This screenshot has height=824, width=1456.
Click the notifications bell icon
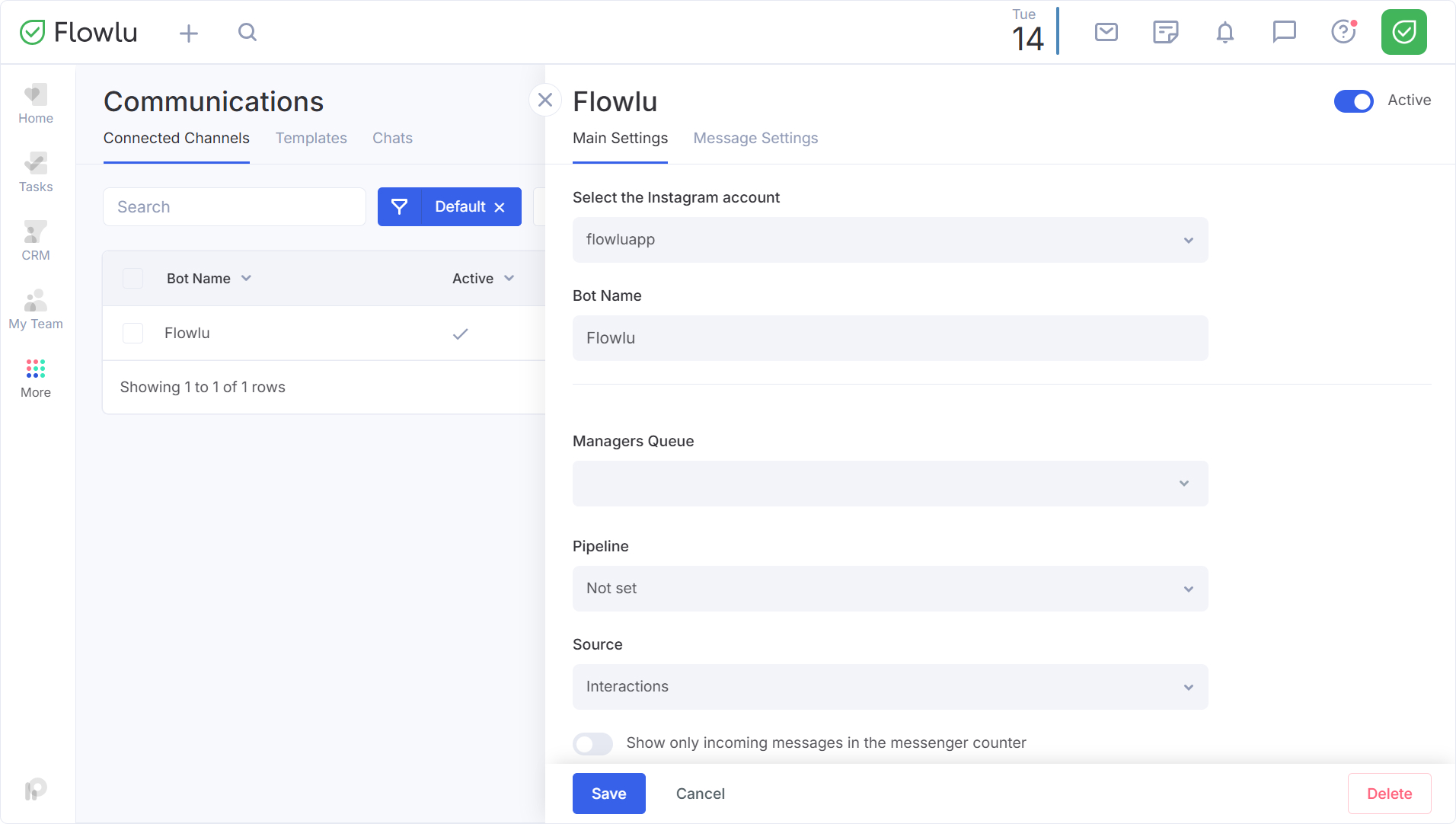1225,32
